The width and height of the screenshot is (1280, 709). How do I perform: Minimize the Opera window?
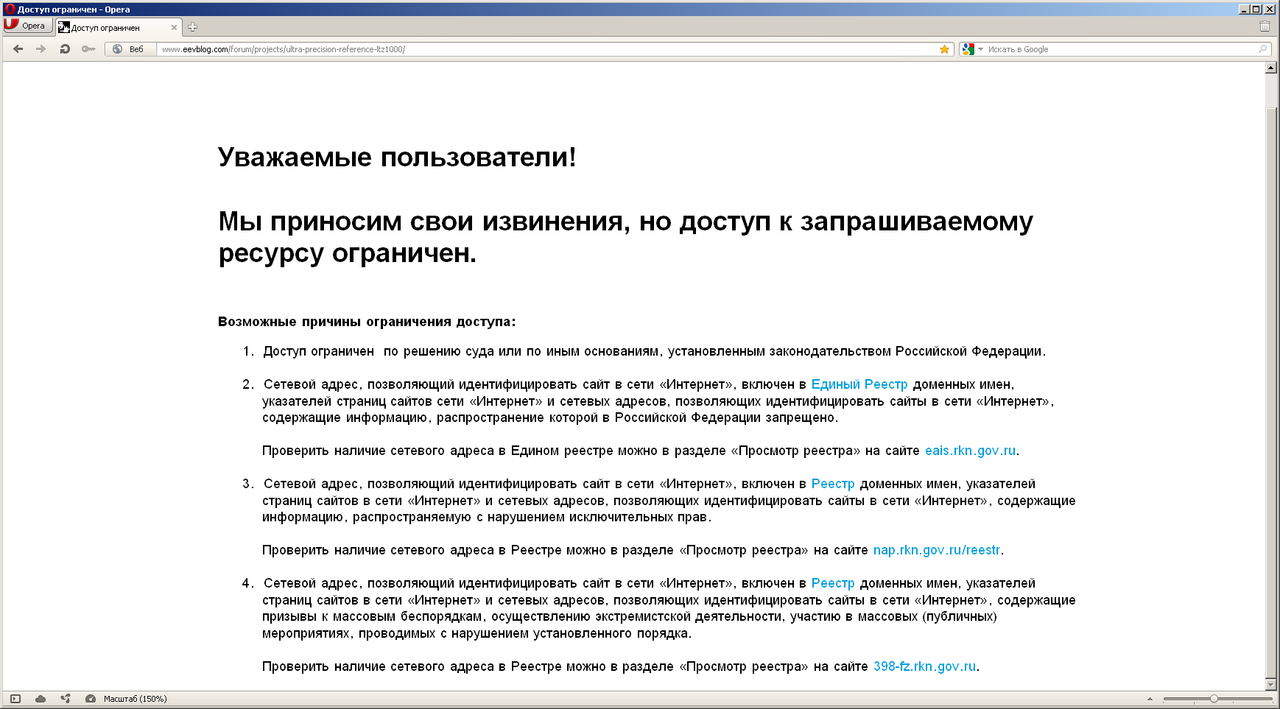pos(1245,8)
